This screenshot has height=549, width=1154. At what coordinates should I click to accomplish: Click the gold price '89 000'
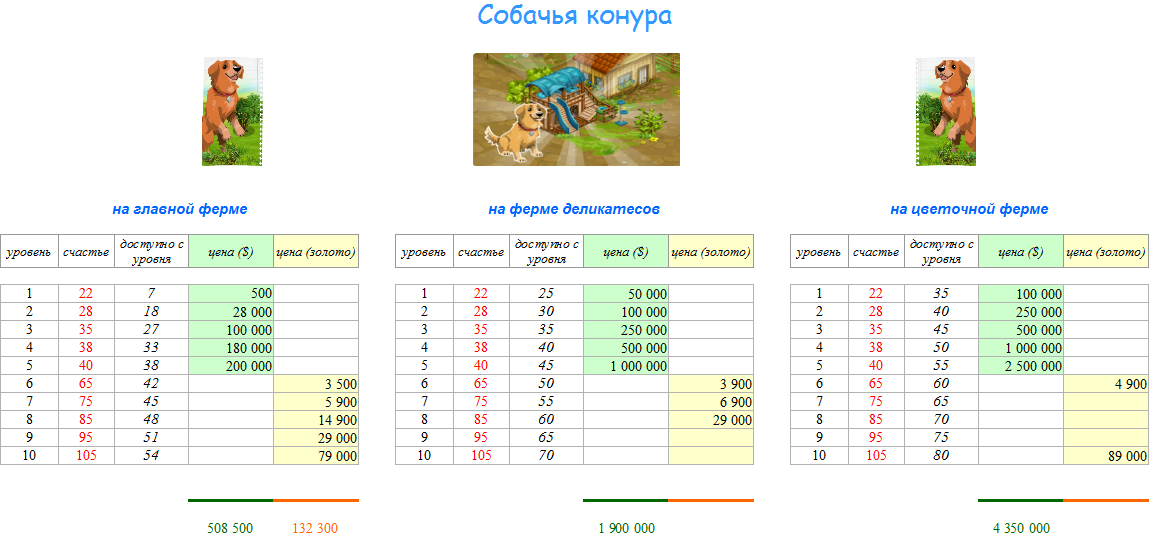[1106, 456]
